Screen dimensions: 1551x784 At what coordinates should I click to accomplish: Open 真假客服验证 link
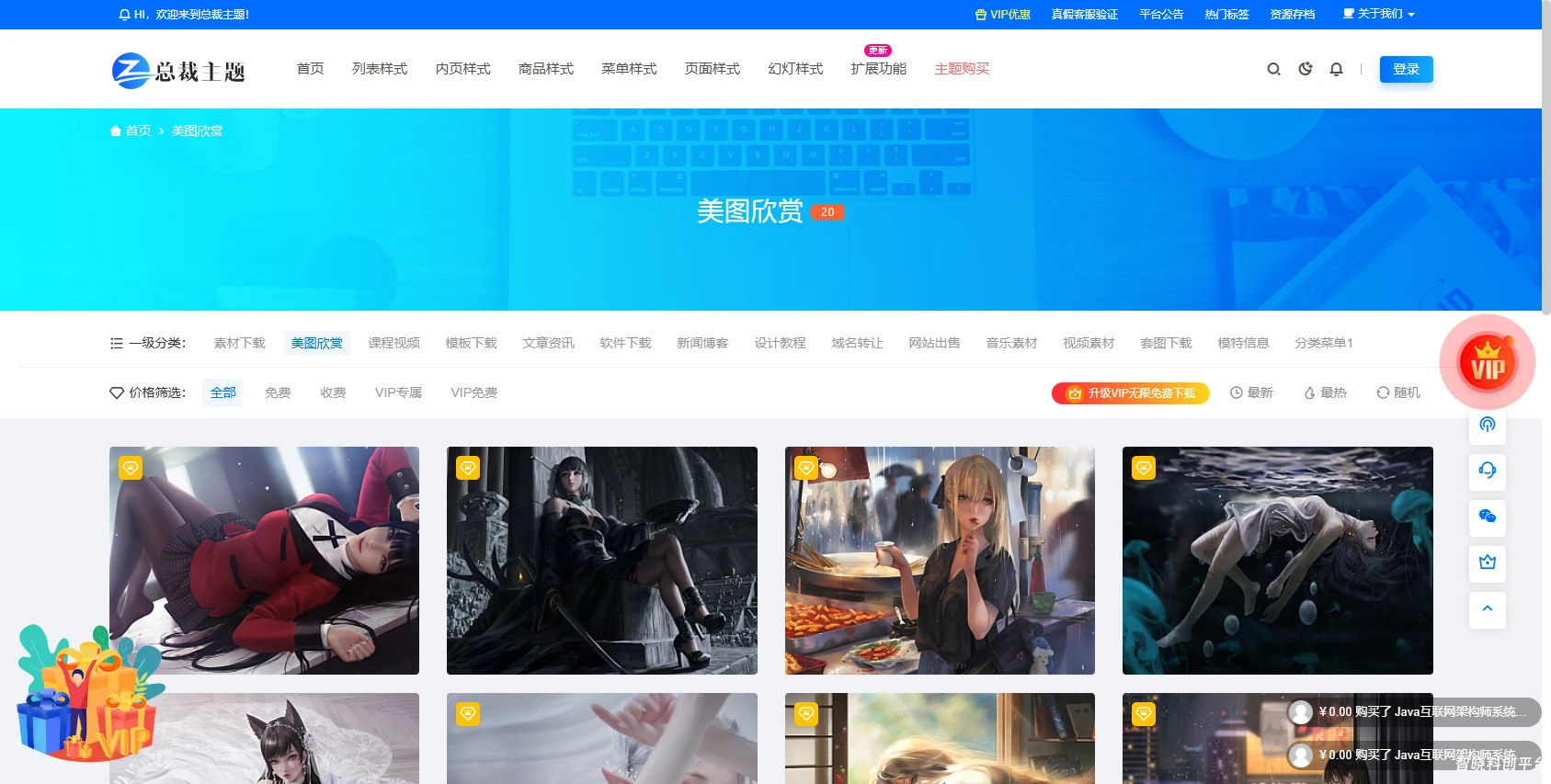click(x=1085, y=14)
